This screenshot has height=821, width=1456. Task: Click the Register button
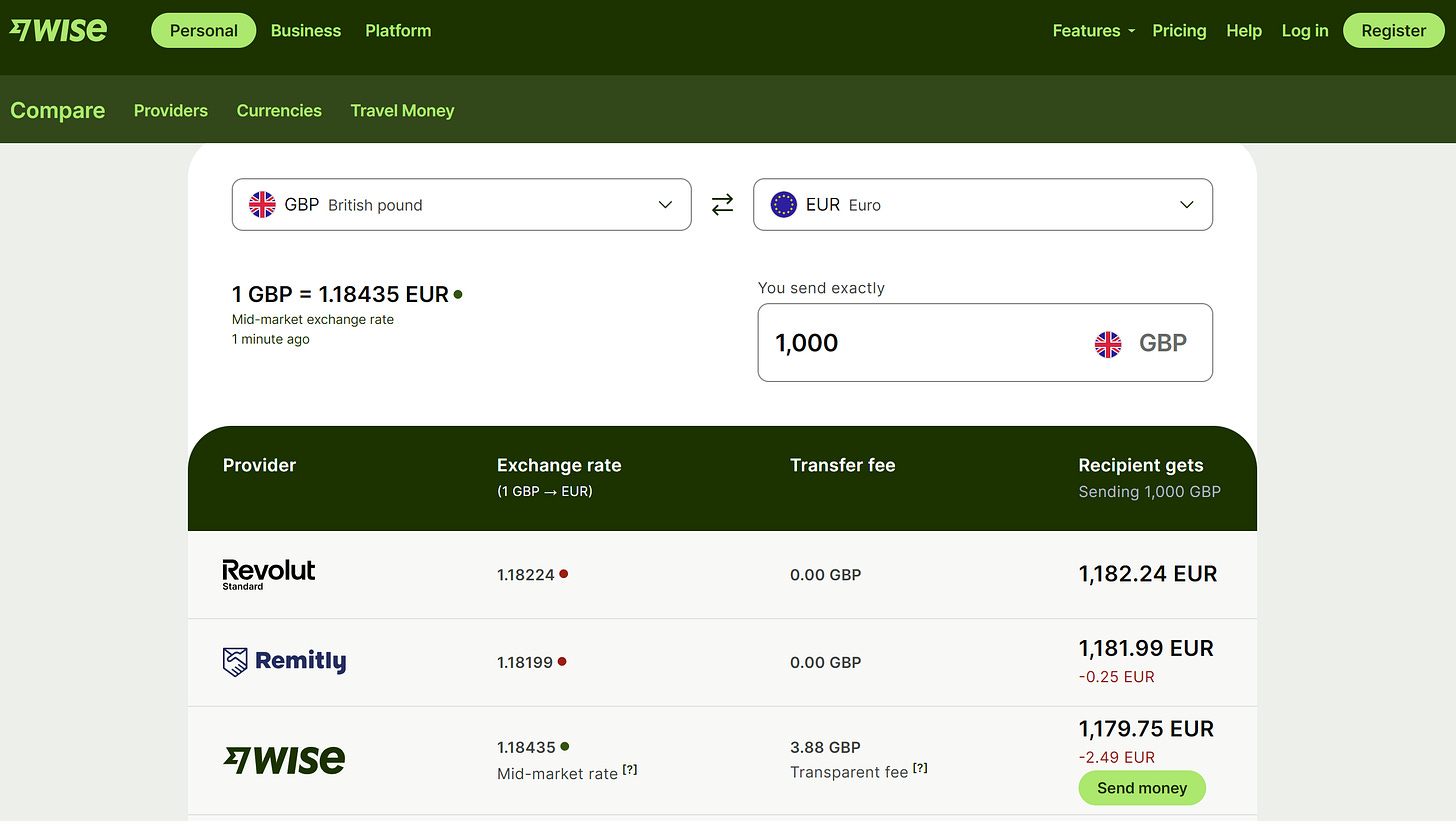click(x=1393, y=30)
